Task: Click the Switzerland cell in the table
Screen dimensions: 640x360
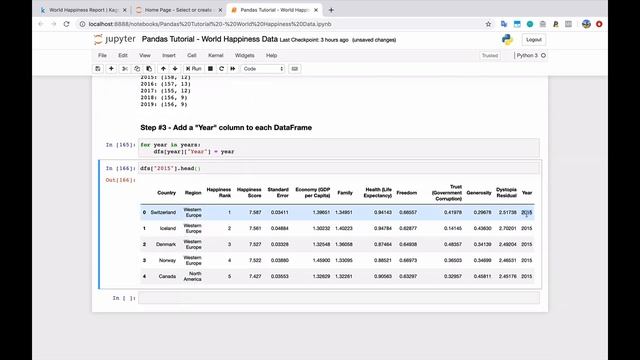Action: pos(163,212)
